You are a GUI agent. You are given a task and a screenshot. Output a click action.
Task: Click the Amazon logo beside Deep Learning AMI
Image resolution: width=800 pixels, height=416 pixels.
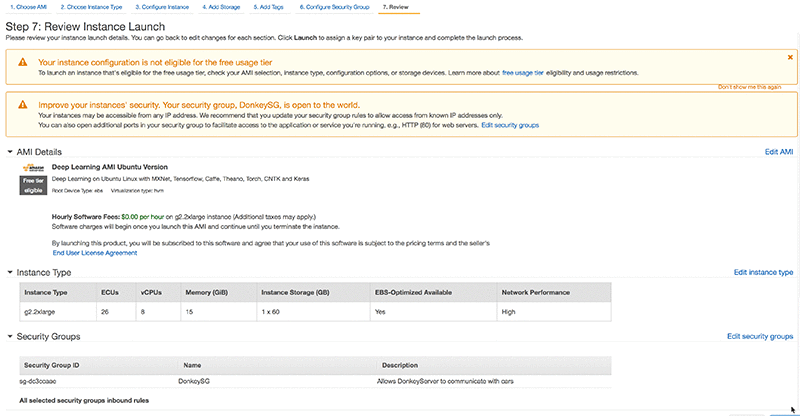pyautogui.click(x=35, y=167)
